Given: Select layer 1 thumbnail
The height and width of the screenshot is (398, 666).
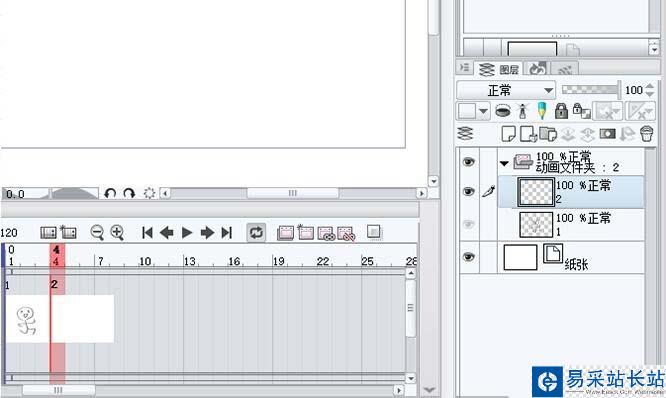Looking at the screenshot, I should (x=536, y=224).
